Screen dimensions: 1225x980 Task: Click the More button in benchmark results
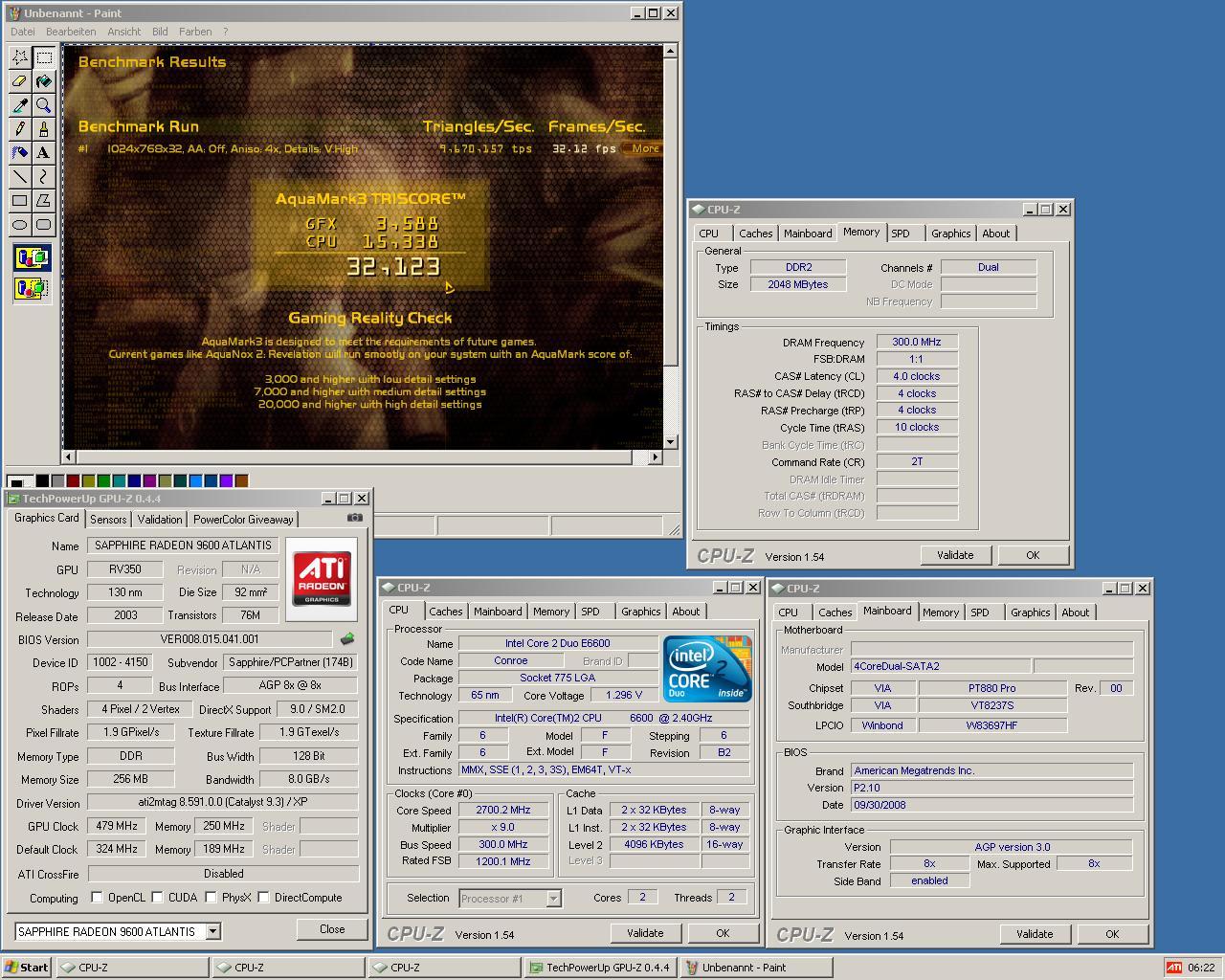[x=644, y=148]
